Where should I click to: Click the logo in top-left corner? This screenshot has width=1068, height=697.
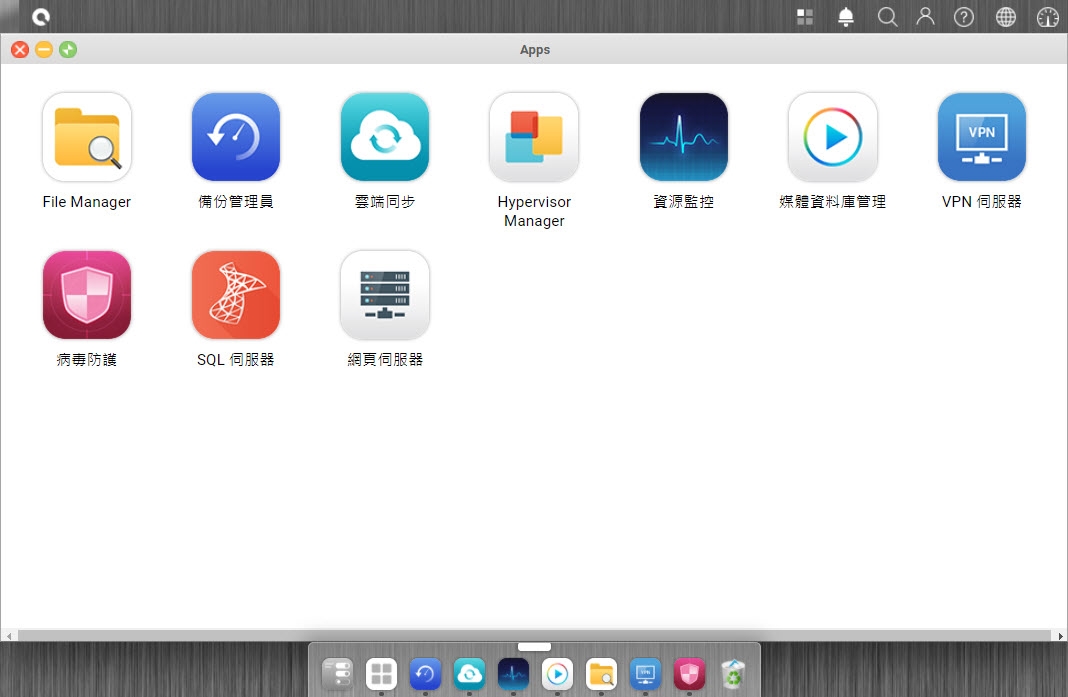[41, 17]
